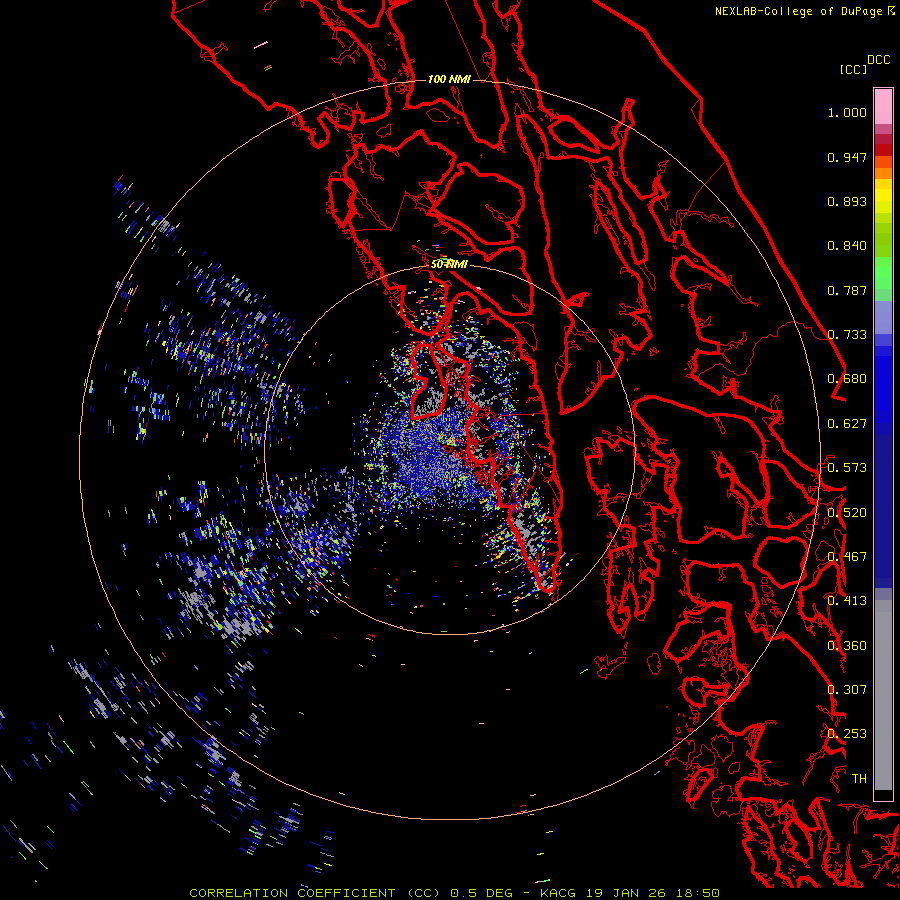
Task: Click the 0.413 color scale label
Action: 847,601
